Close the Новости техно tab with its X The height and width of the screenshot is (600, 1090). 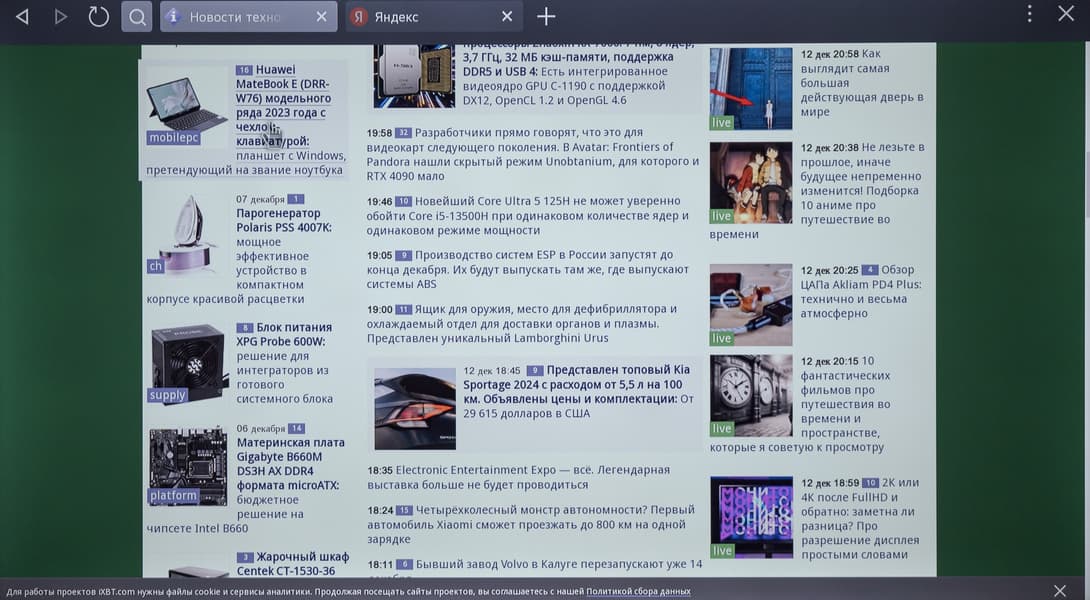point(321,16)
